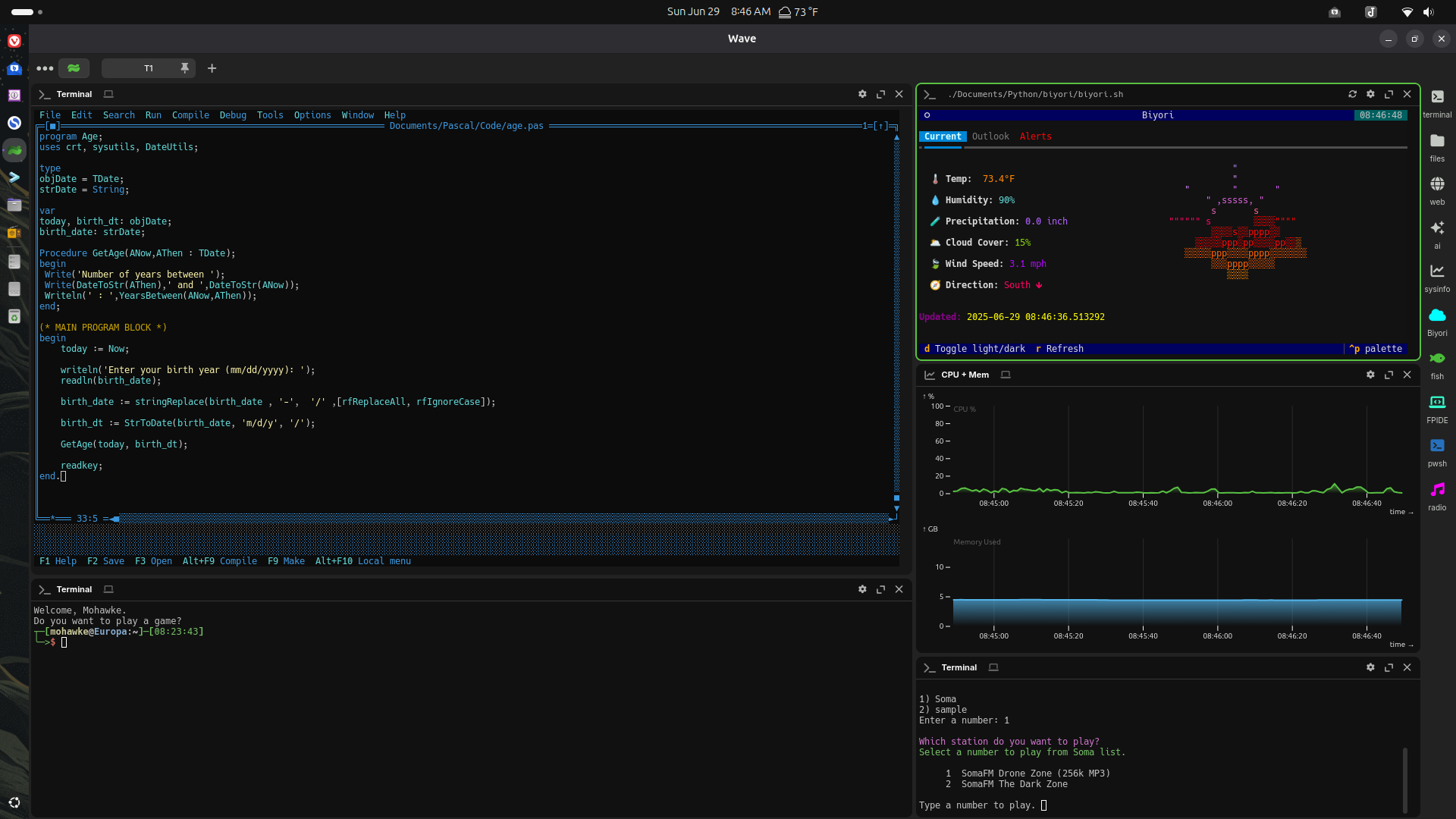This screenshot has width=1456, height=819.
Task: Click the IDE editor vertical scrollbar up arrow
Action: click(896, 137)
